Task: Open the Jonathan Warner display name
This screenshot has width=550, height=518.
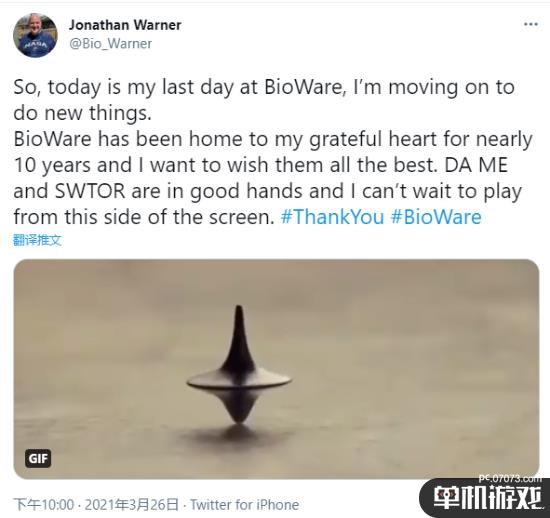Action: (125, 25)
